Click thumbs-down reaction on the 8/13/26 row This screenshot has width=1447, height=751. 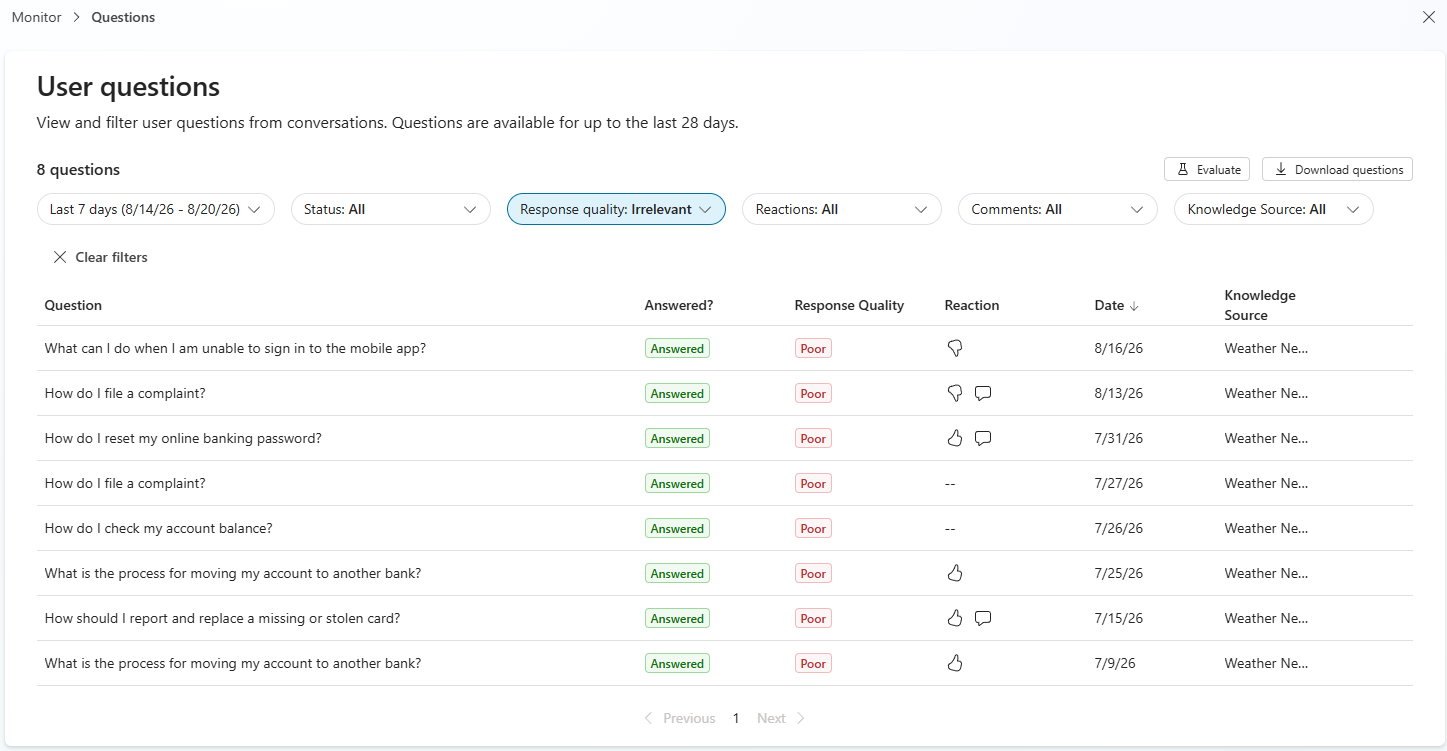click(955, 393)
